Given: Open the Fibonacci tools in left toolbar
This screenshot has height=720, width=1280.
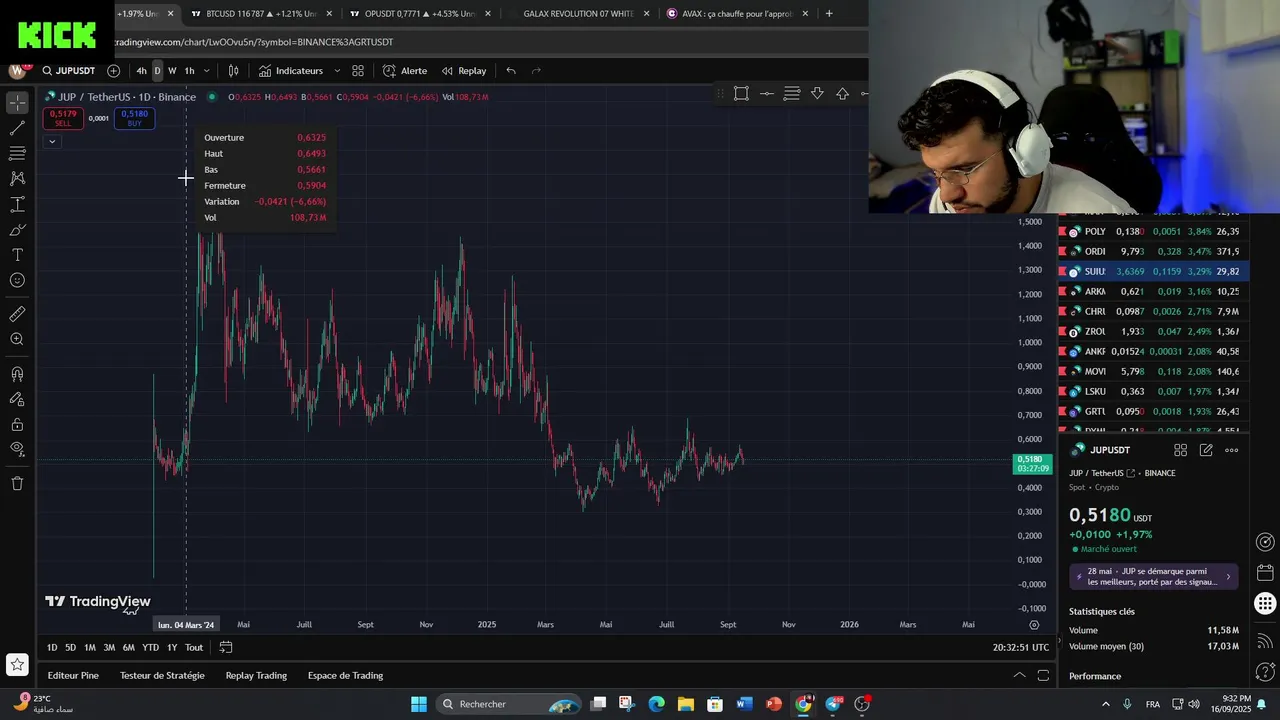Looking at the screenshot, I should tap(17, 153).
